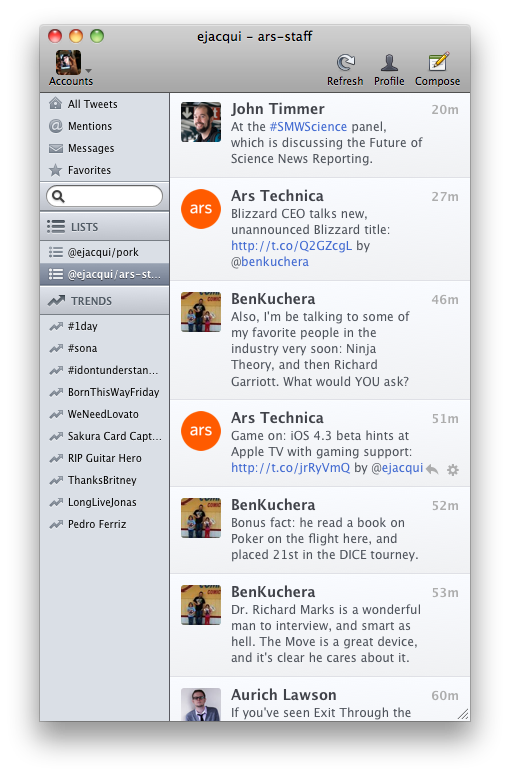Screen dimensions: 510x776
Task: Open the Accounts dropdown arrow
Action: pyautogui.click(x=89, y=70)
